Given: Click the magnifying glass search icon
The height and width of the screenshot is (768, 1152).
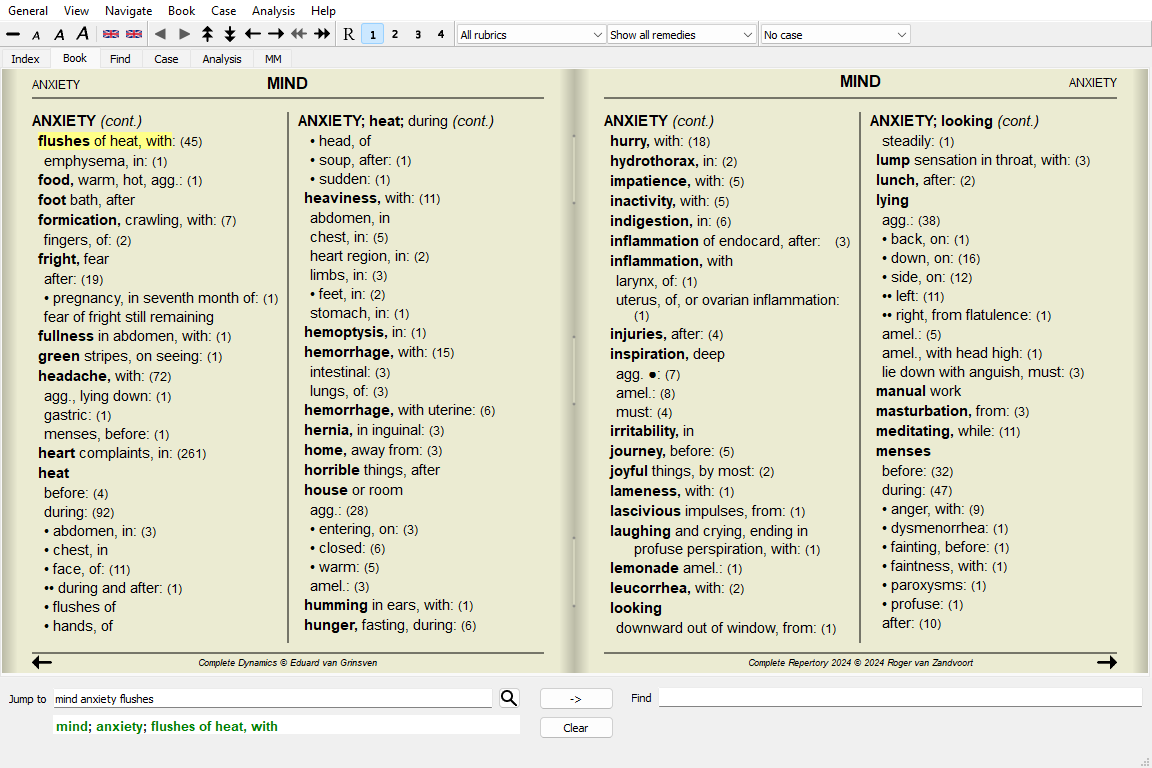Looking at the screenshot, I should pos(509,698).
